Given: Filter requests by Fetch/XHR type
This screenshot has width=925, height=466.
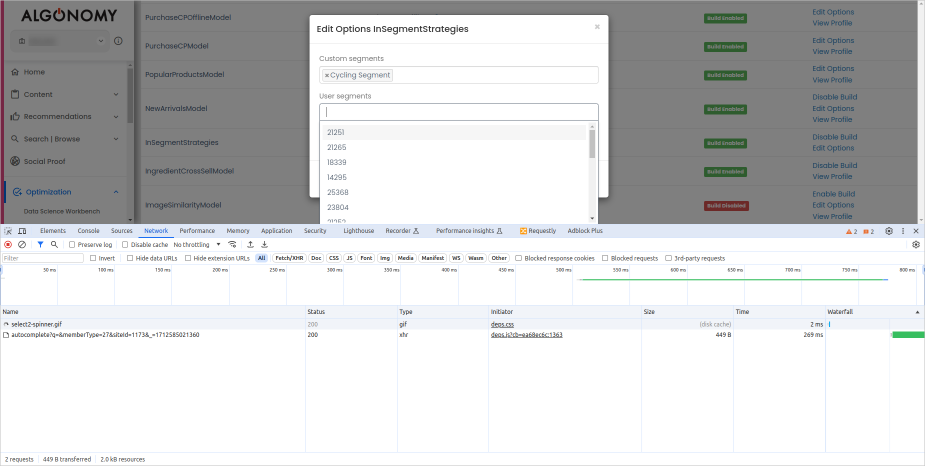Looking at the screenshot, I should click(x=289, y=258).
